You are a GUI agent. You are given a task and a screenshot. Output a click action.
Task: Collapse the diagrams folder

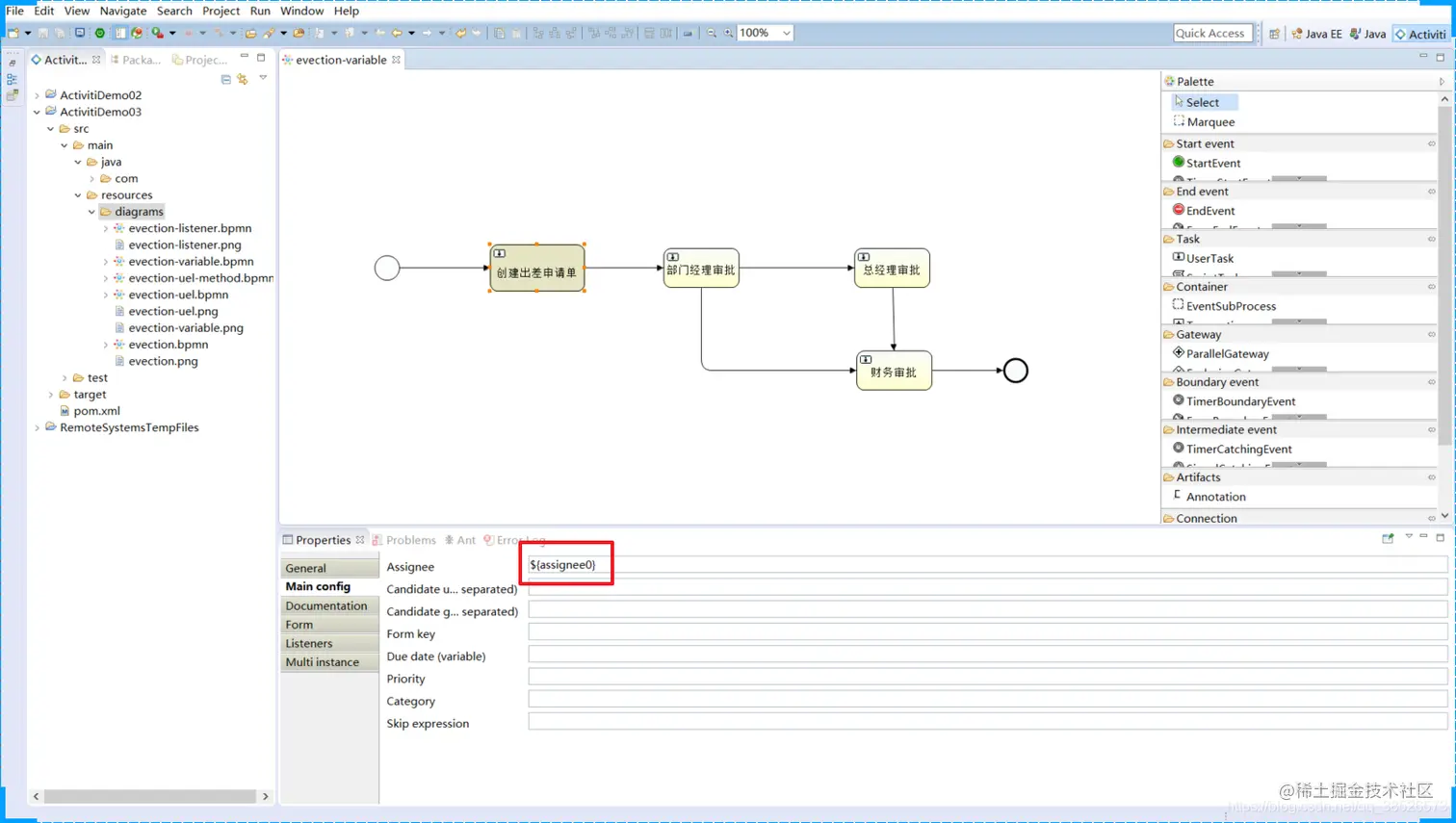pos(92,212)
